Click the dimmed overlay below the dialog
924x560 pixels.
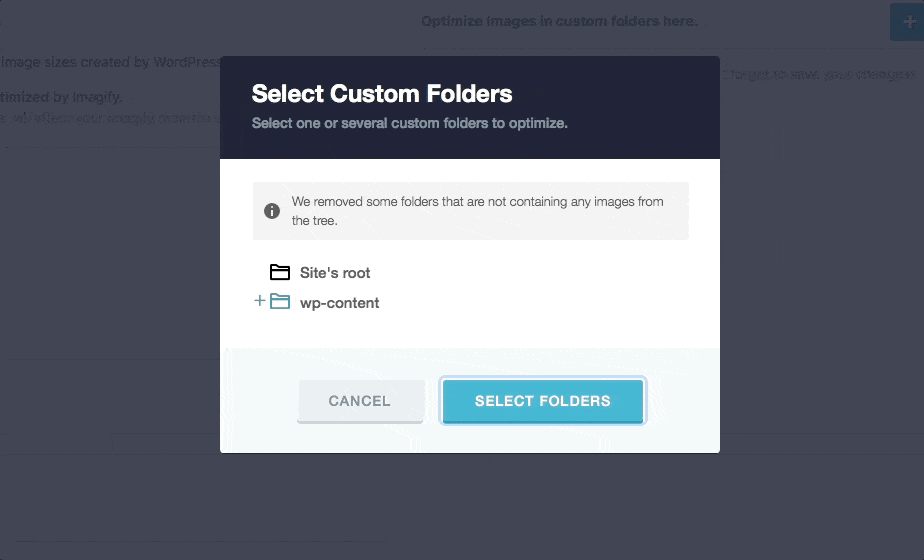pyautogui.click(x=470, y=505)
